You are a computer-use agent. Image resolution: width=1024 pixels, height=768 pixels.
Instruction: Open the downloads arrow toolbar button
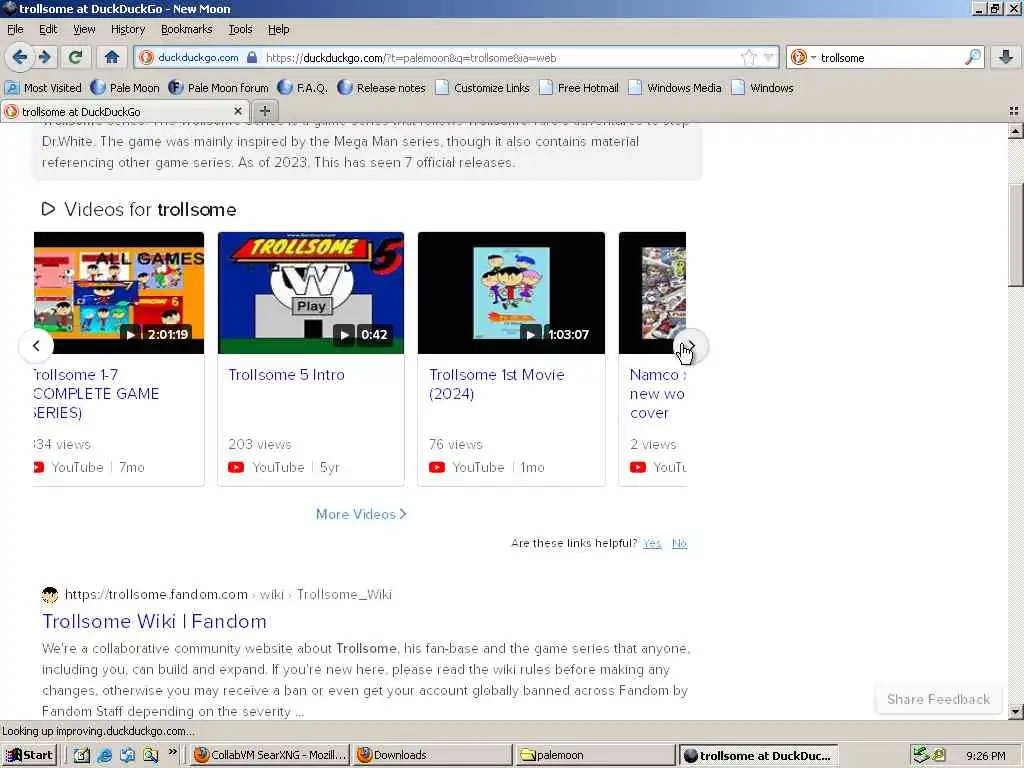click(1006, 57)
